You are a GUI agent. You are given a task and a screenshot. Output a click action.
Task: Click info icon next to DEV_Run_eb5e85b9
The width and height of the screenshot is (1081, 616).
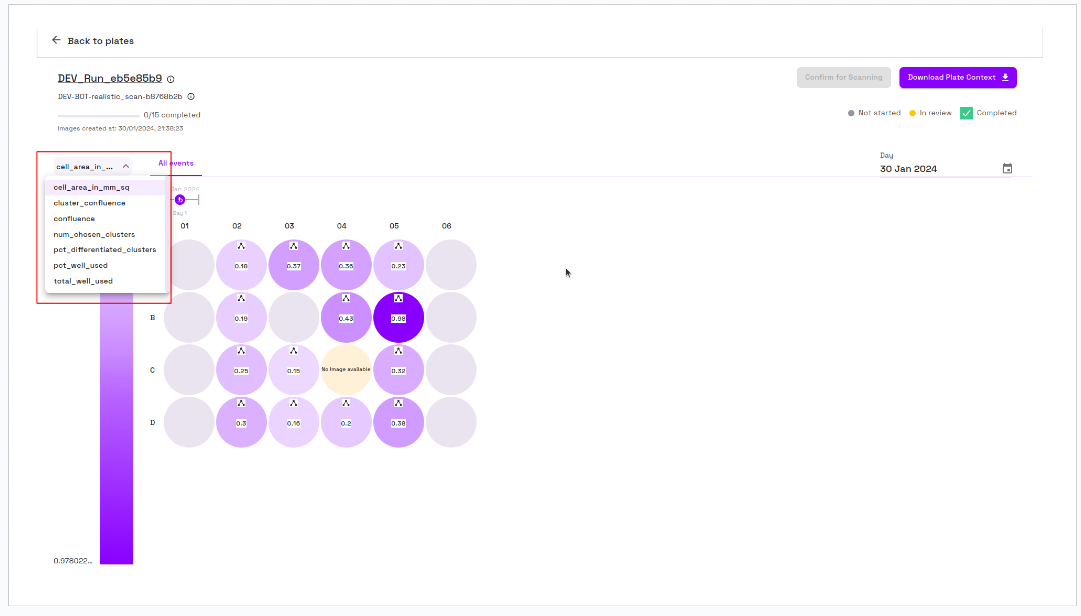tap(171, 79)
